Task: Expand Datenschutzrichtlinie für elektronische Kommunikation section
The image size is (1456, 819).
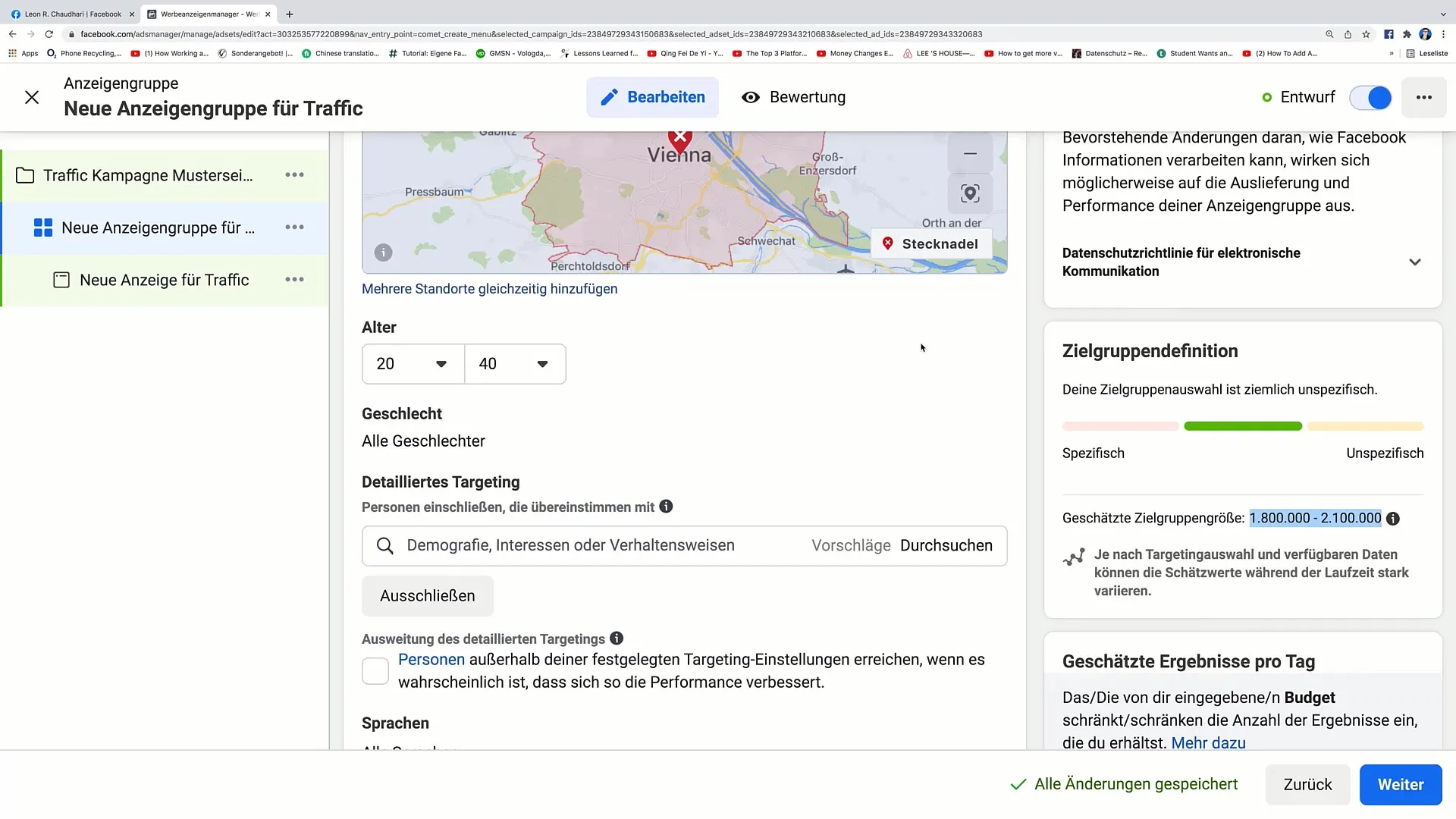Action: (x=1414, y=262)
